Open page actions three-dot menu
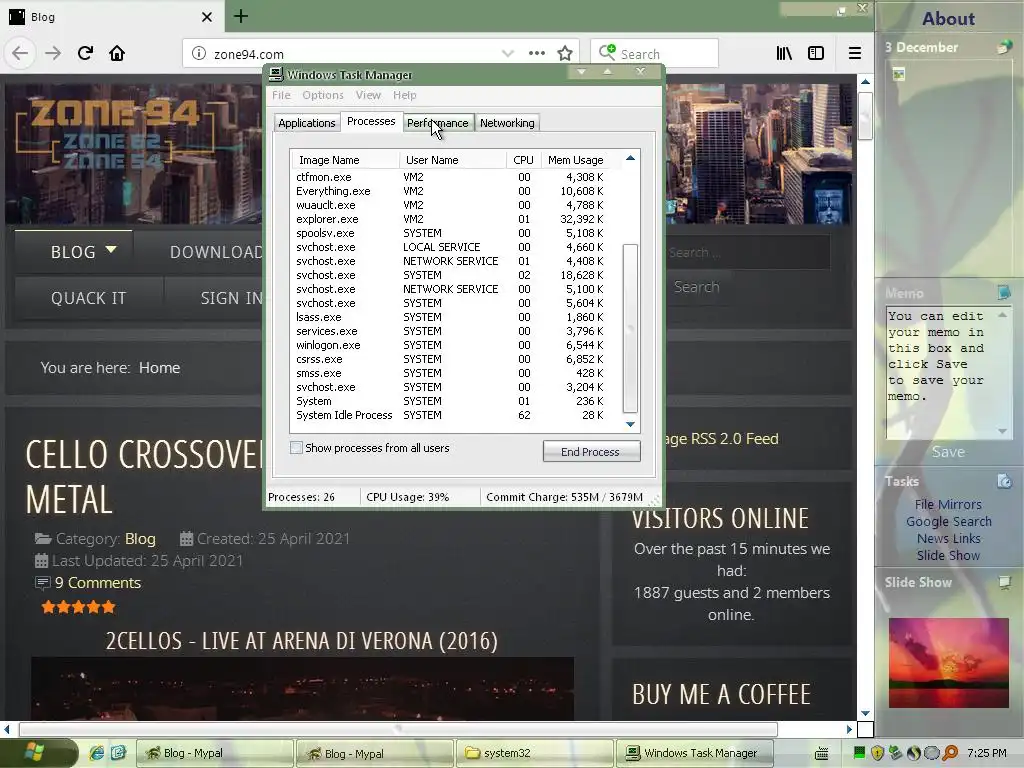Viewport: 1024px width, 768px height. [537, 54]
